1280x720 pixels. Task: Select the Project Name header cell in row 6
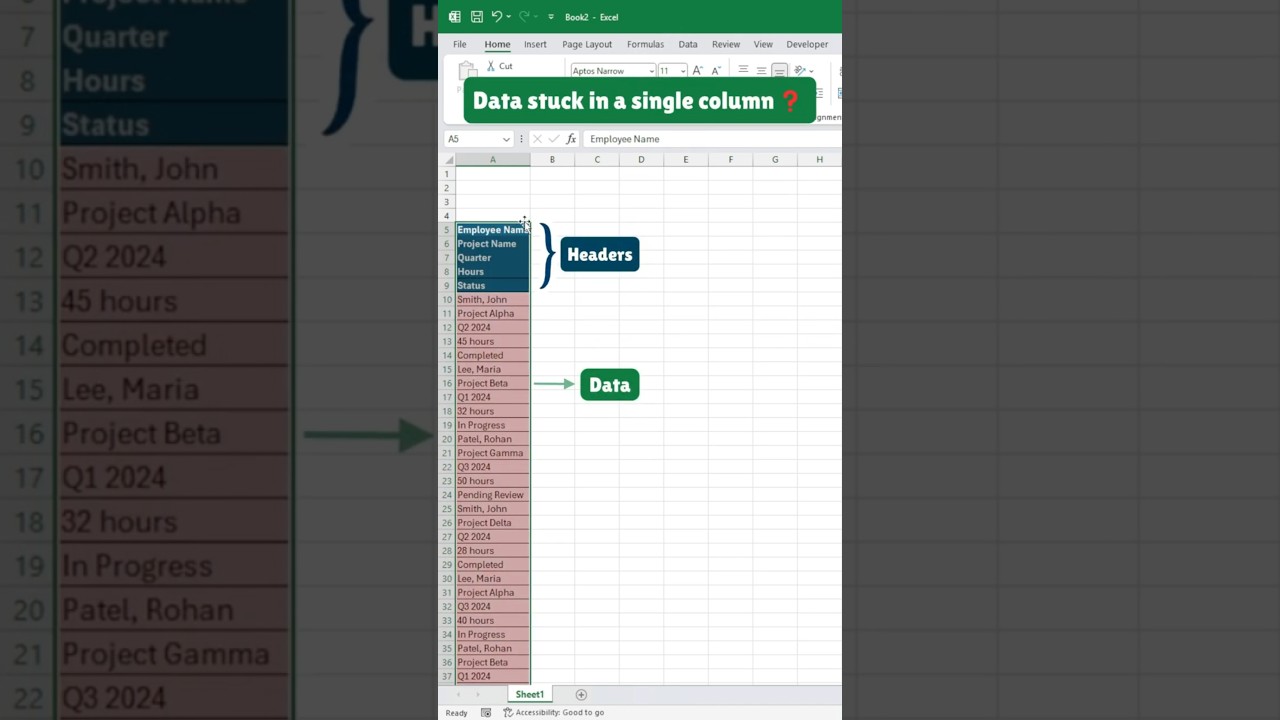[x=493, y=244]
